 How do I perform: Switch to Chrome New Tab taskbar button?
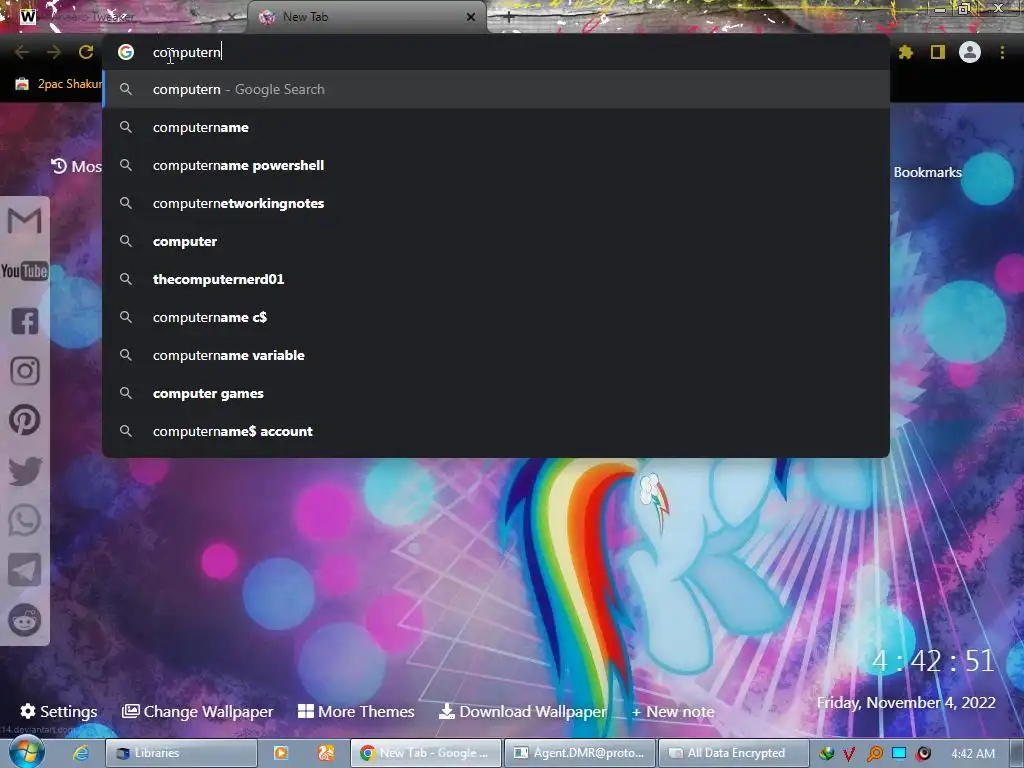tap(426, 753)
